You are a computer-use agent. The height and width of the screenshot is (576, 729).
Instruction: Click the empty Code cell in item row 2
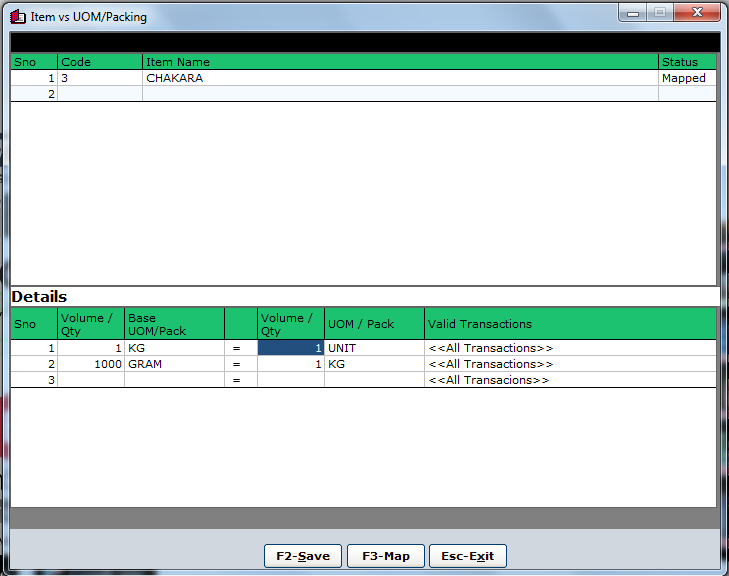pos(99,94)
